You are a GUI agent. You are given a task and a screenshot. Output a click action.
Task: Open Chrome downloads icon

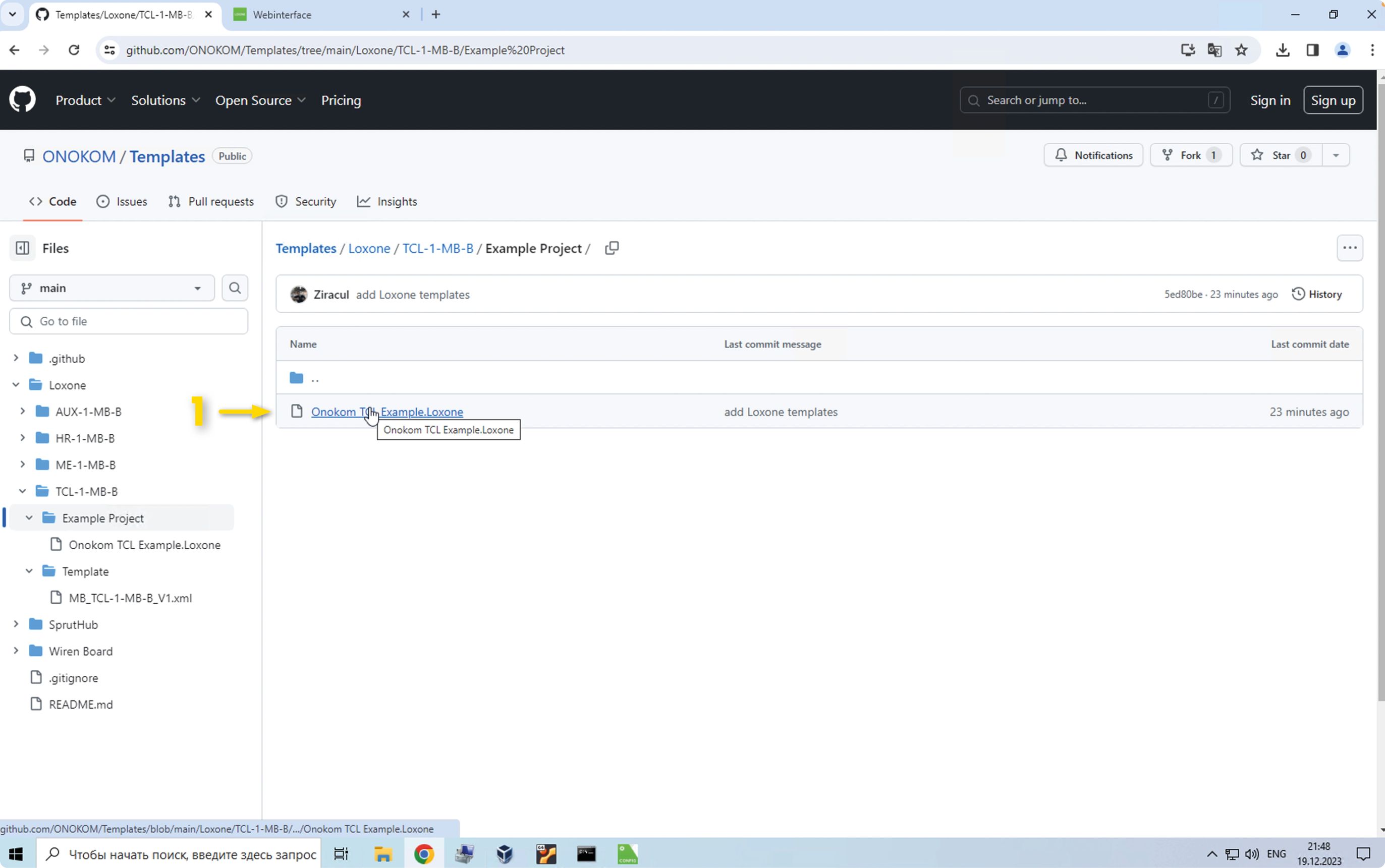pyautogui.click(x=1282, y=50)
